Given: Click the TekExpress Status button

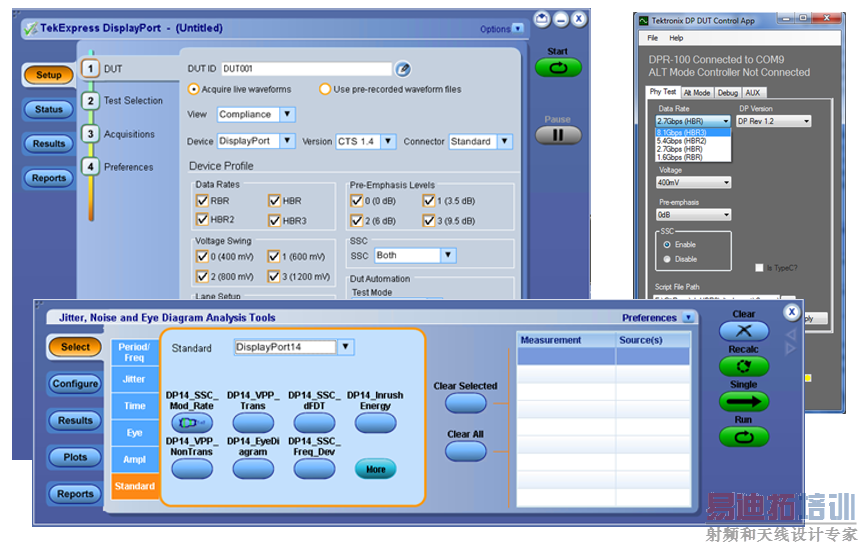Looking at the screenshot, I should [x=49, y=109].
